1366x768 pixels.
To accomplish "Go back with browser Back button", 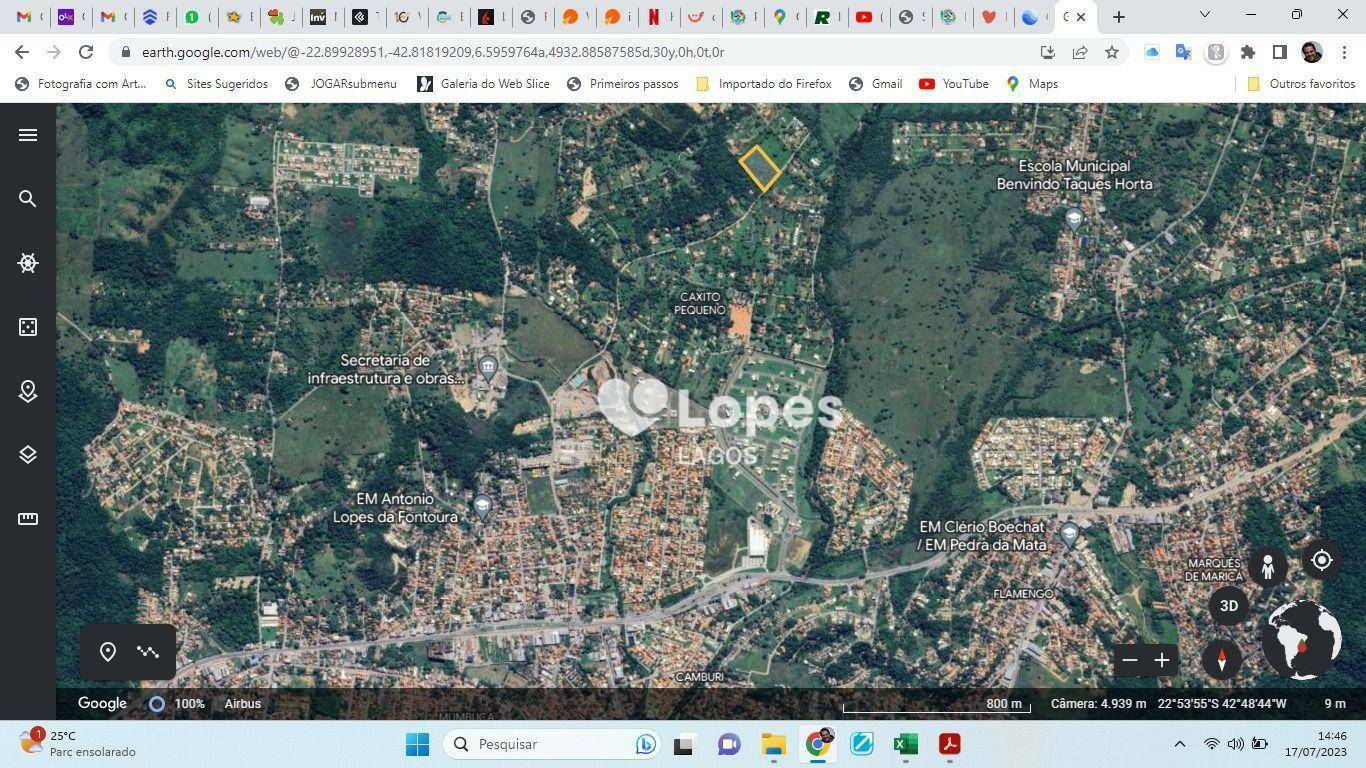I will click(22, 52).
